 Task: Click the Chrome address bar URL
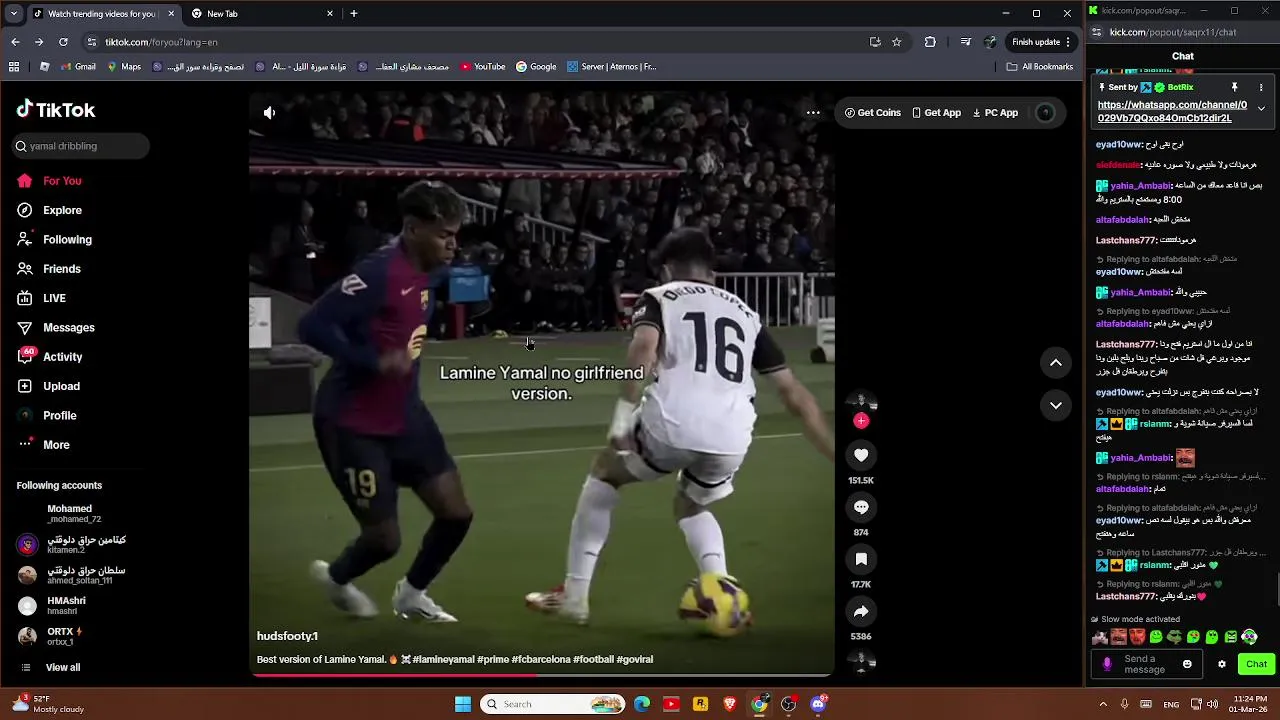click(161, 42)
